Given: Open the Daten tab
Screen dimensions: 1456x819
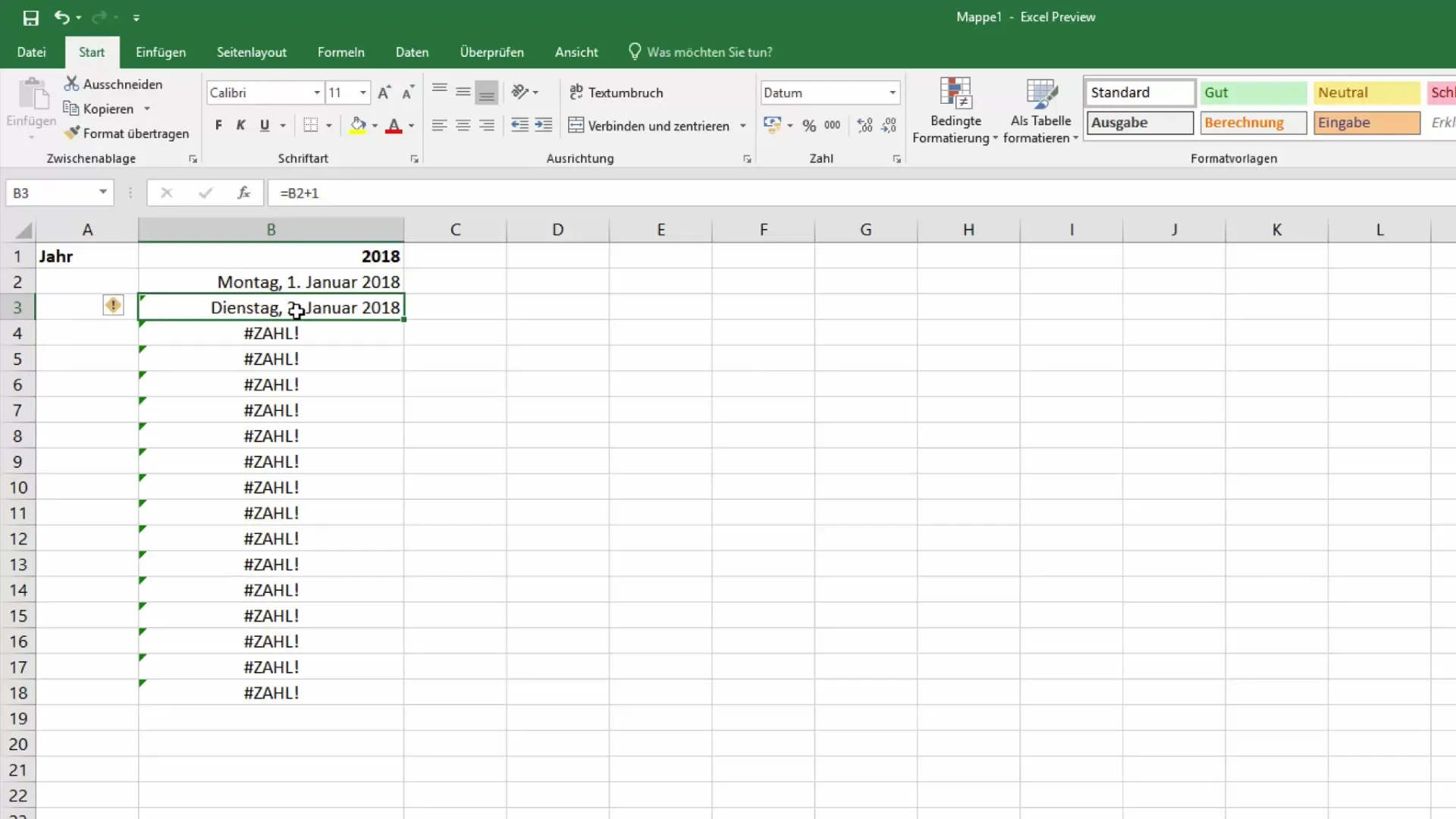Looking at the screenshot, I should tap(412, 52).
